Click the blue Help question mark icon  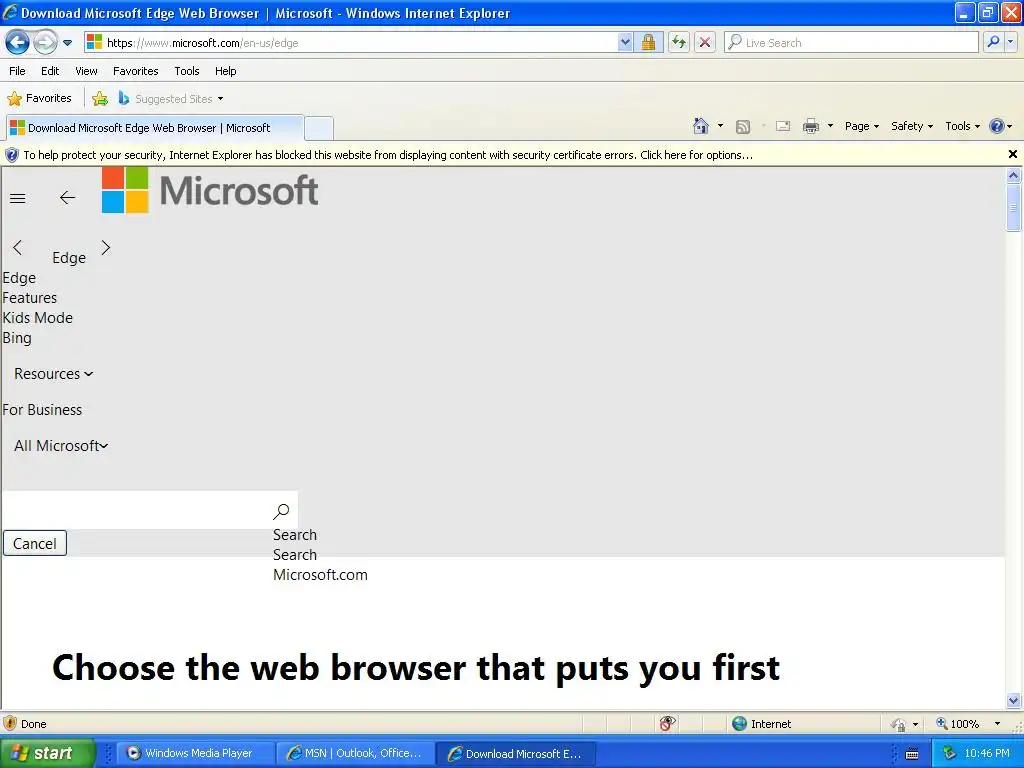point(997,126)
